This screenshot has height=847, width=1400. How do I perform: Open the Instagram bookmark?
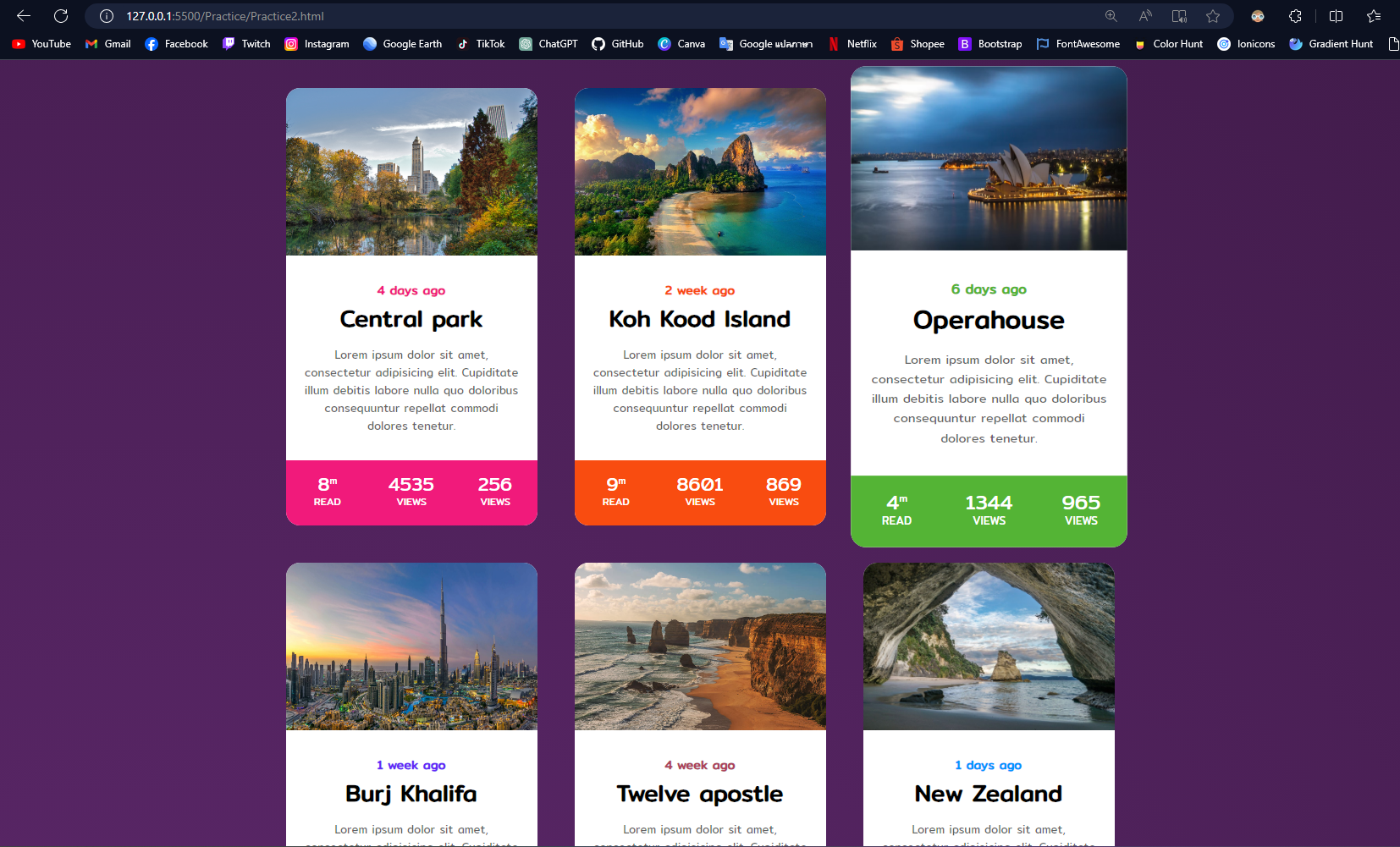(x=317, y=44)
